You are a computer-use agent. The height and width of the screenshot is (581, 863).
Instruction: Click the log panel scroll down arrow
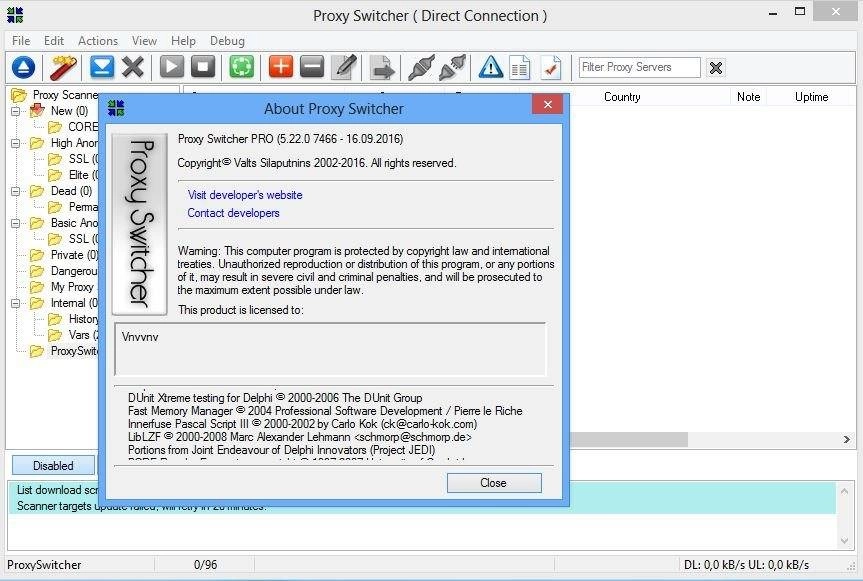click(x=844, y=541)
